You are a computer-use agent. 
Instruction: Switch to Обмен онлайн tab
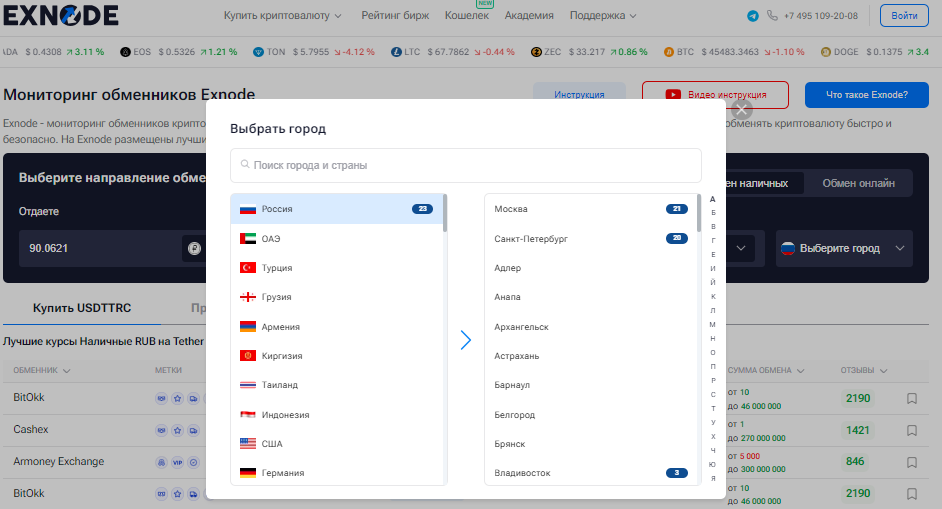pos(858,183)
